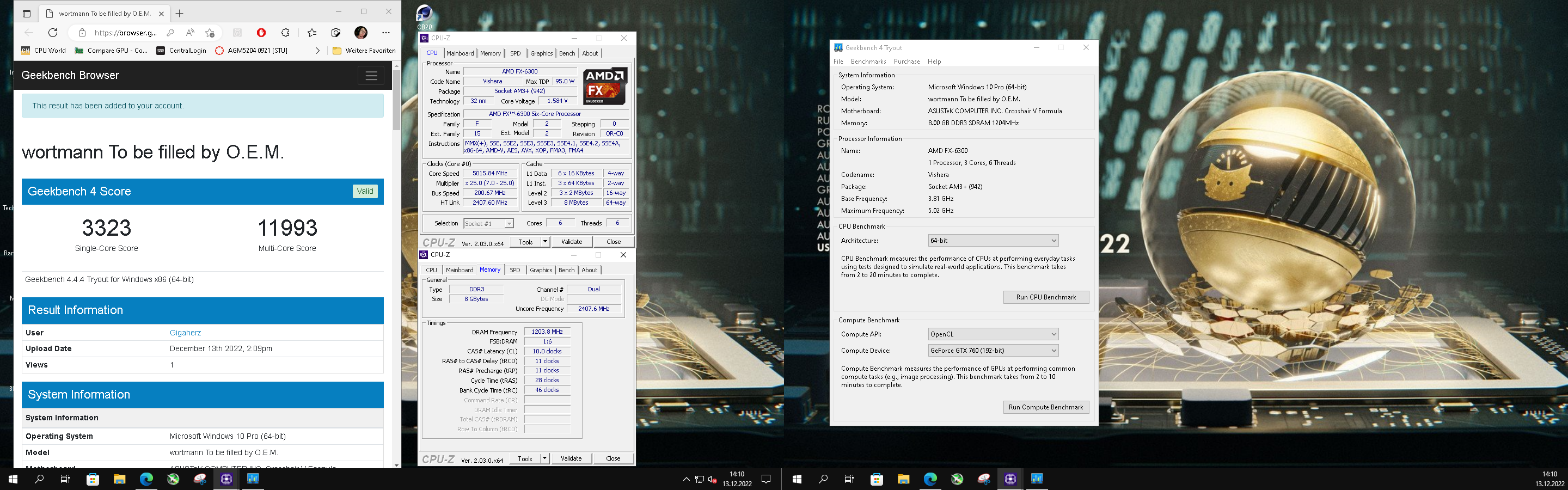
Task: Click Multi-Core Score value 11993
Action: click(287, 228)
